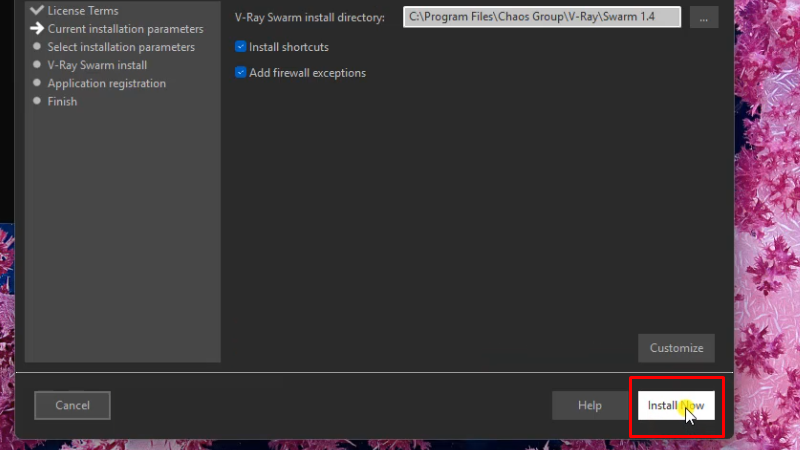Uncheck Install shortcuts checkbox
800x450 pixels.
coord(240,46)
